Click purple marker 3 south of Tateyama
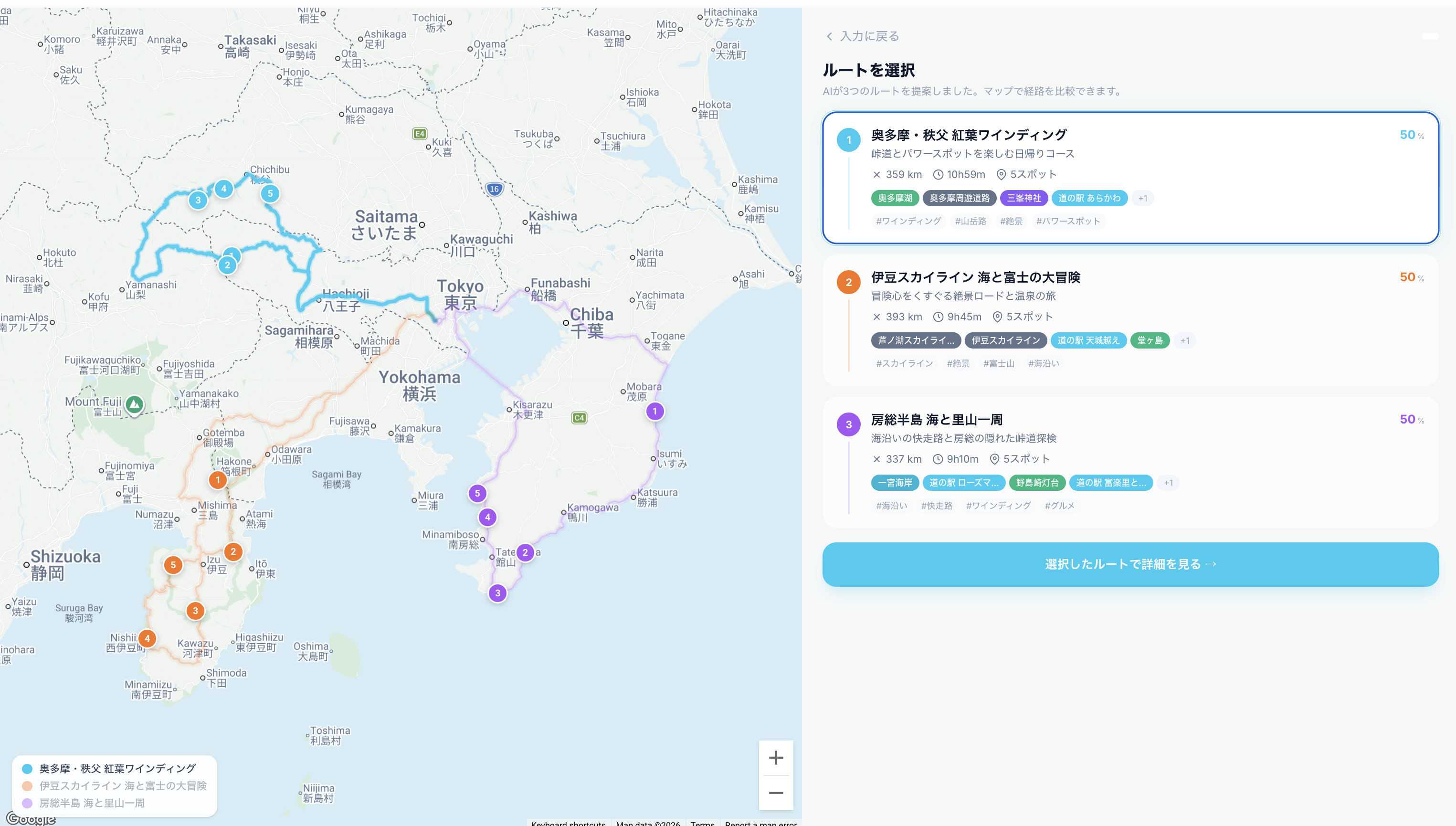The image size is (1456, 826). coord(497,592)
